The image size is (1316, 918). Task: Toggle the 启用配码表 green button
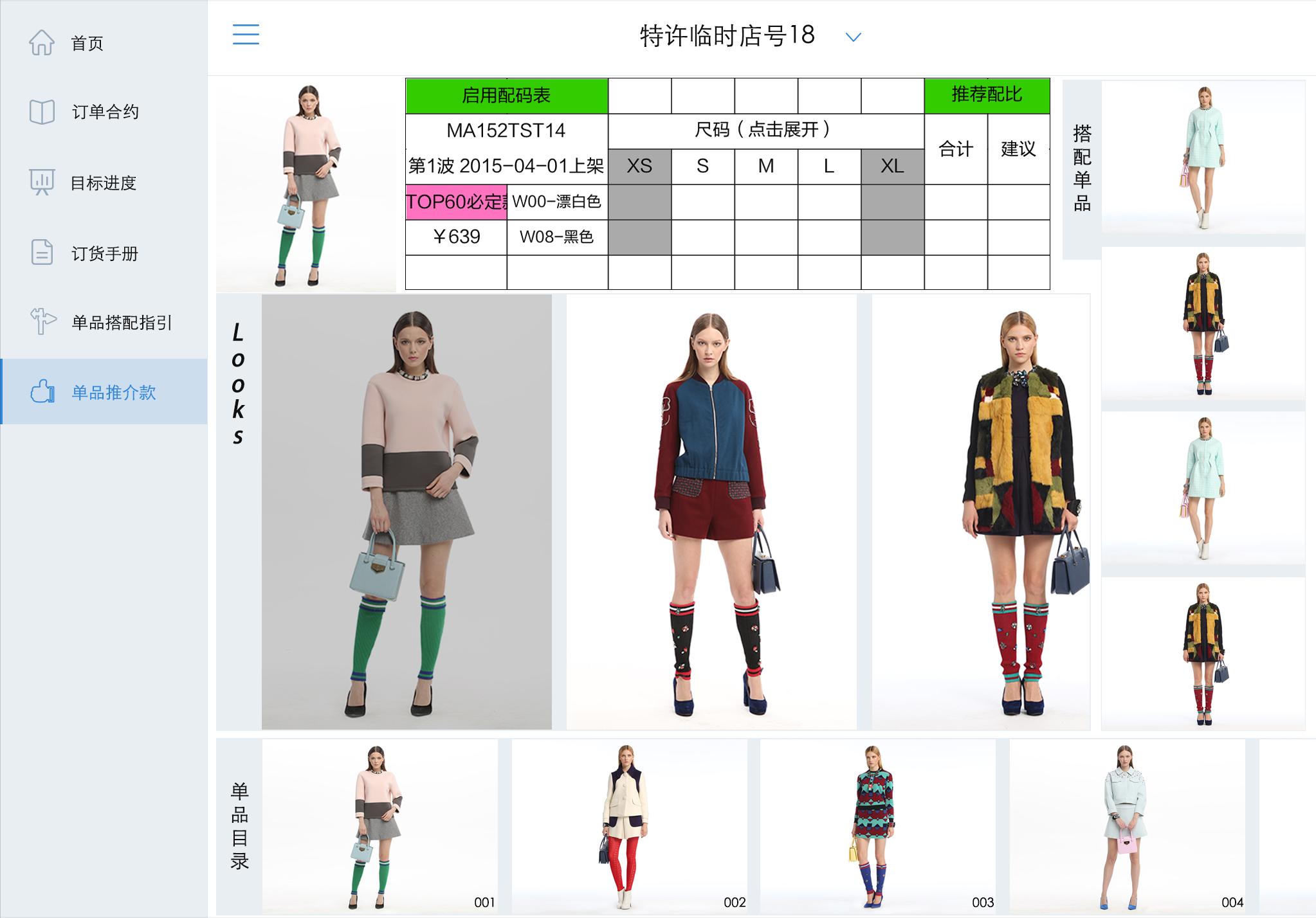506,96
